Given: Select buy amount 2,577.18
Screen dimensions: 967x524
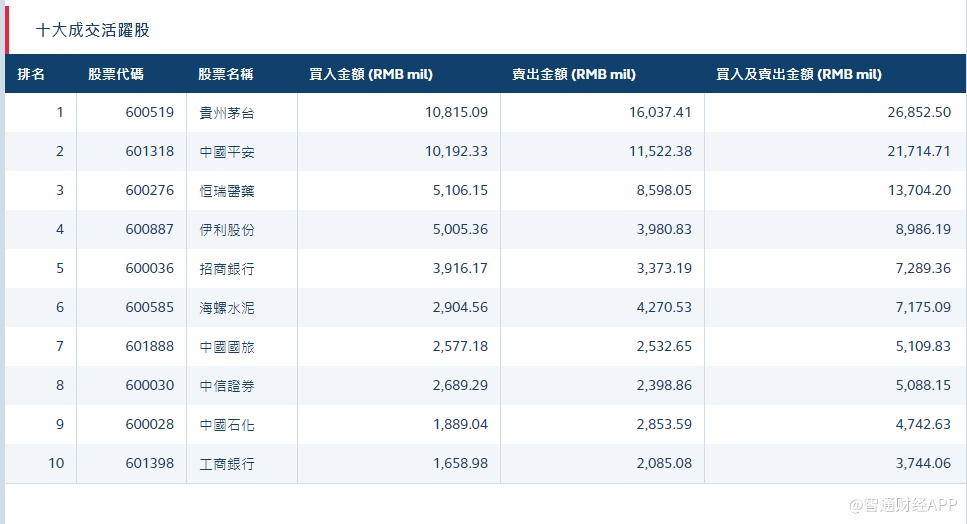Looking at the screenshot, I should pos(460,346).
